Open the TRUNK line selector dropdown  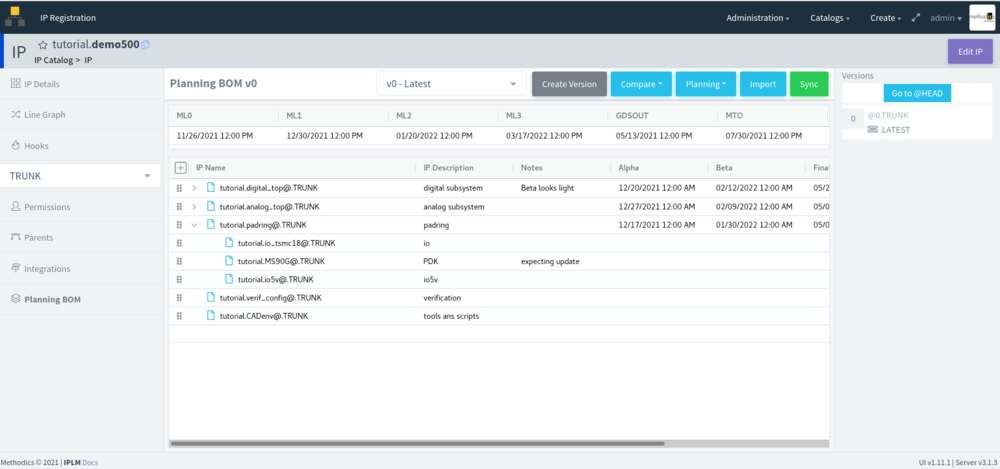(x=80, y=176)
